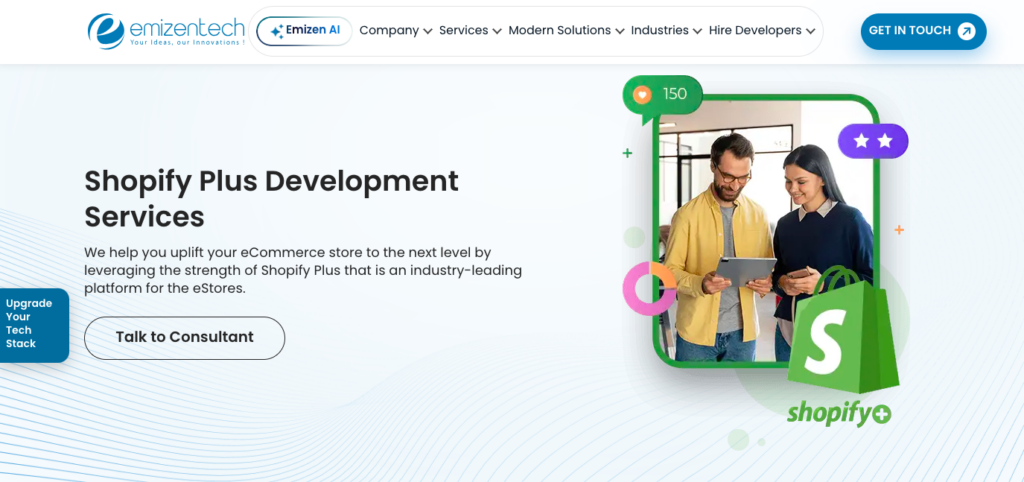Screen dimensions: 1024x482
Task: Open the Emizen AI button
Action: tap(304, 31)
